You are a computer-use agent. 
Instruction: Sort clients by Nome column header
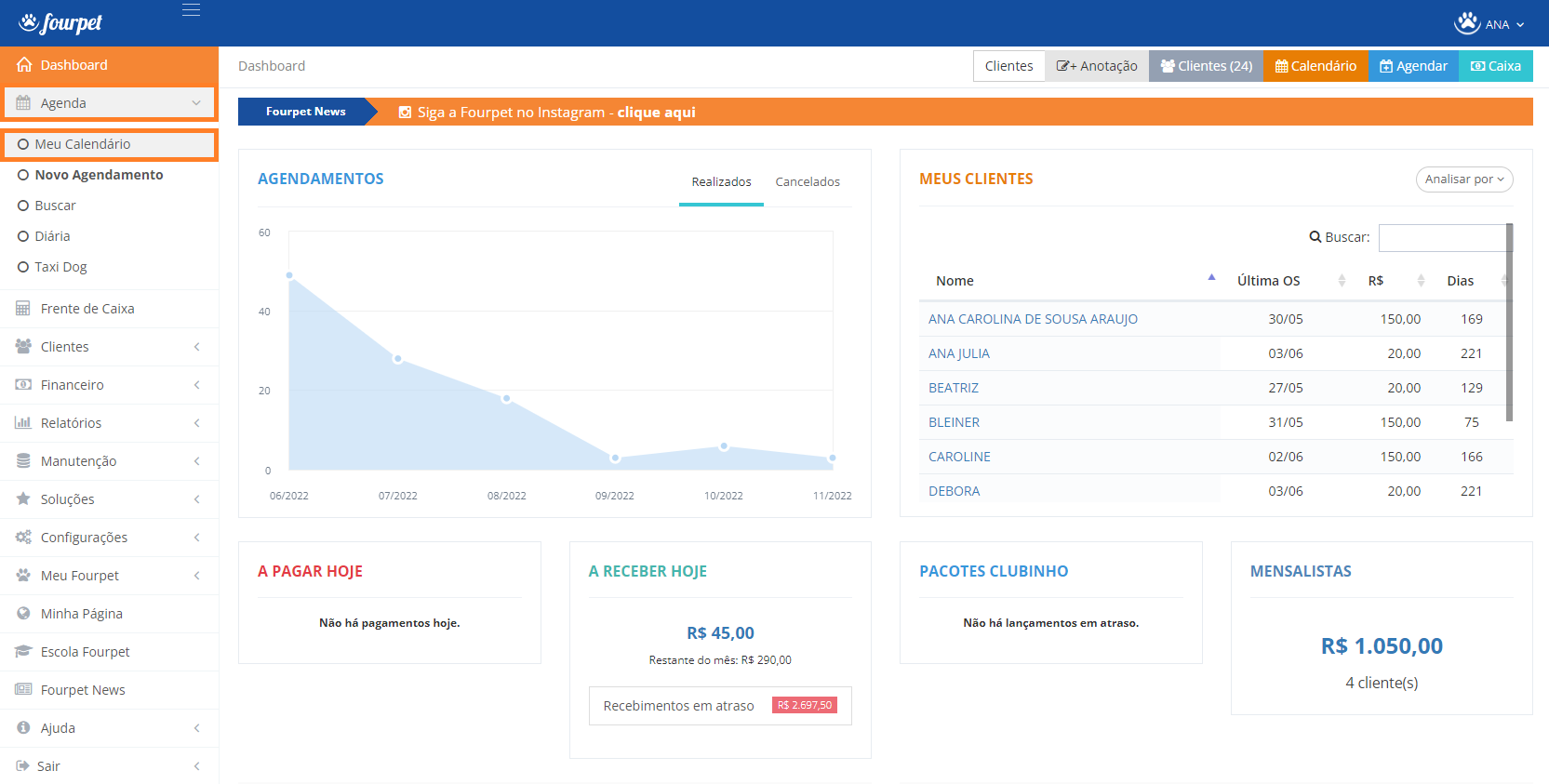(x=1070, y=281)
